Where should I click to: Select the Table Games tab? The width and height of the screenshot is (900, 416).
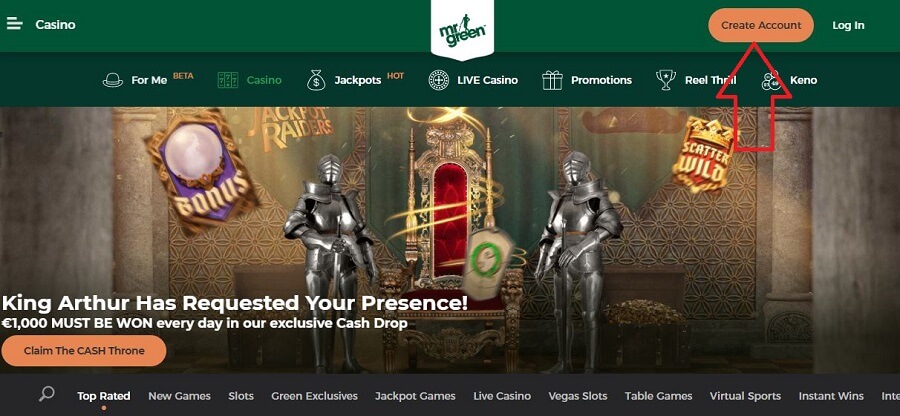(658, 396)
